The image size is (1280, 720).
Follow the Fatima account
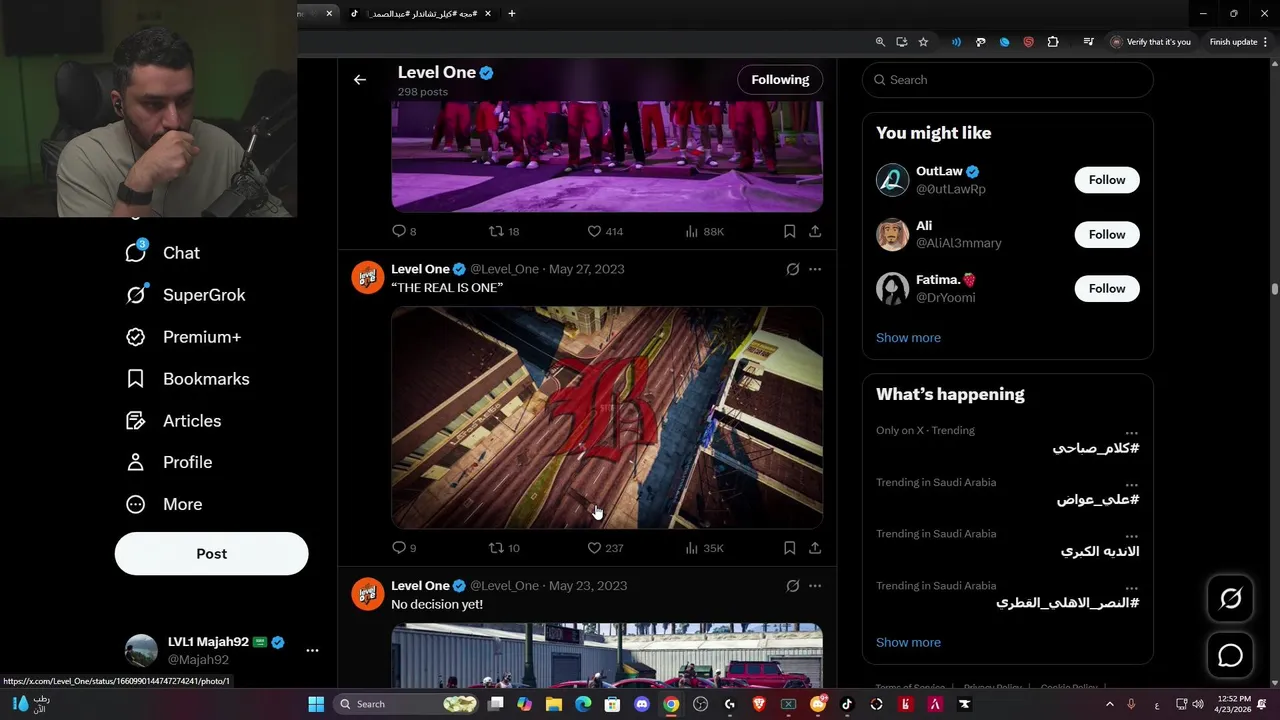(x=1107, y=288)
